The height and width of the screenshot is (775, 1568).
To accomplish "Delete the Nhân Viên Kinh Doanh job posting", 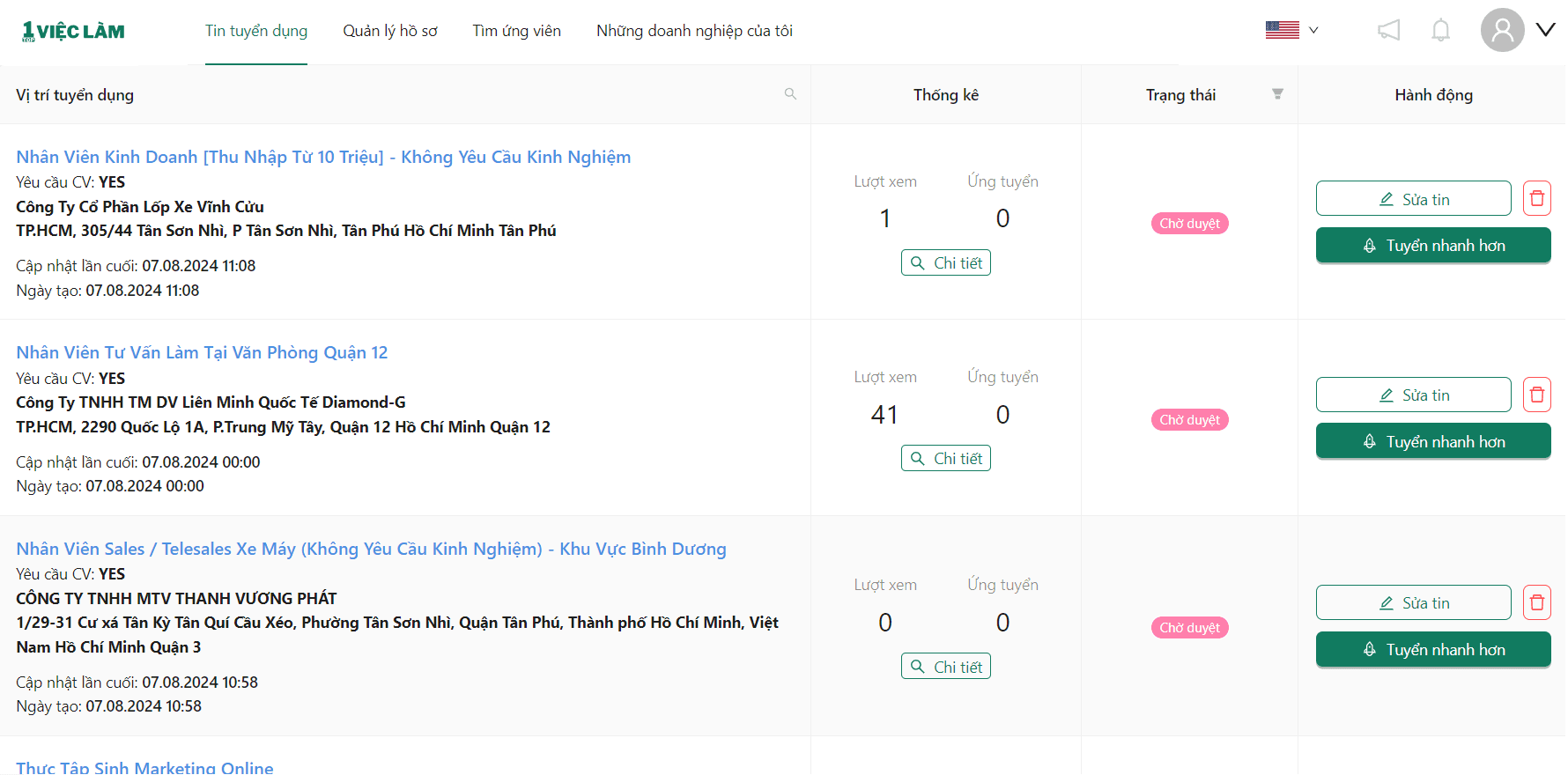I will tap(1536, 198).
